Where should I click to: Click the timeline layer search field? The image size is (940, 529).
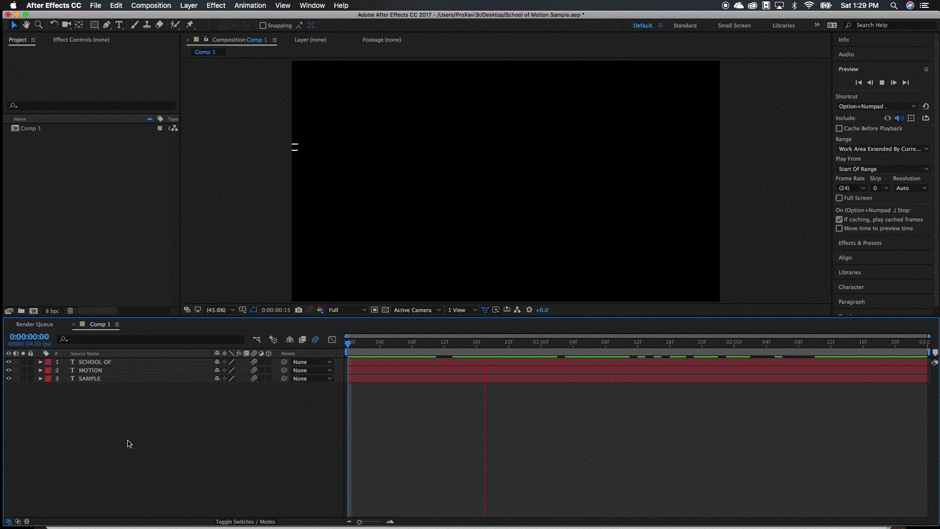(x=150, y=339)
